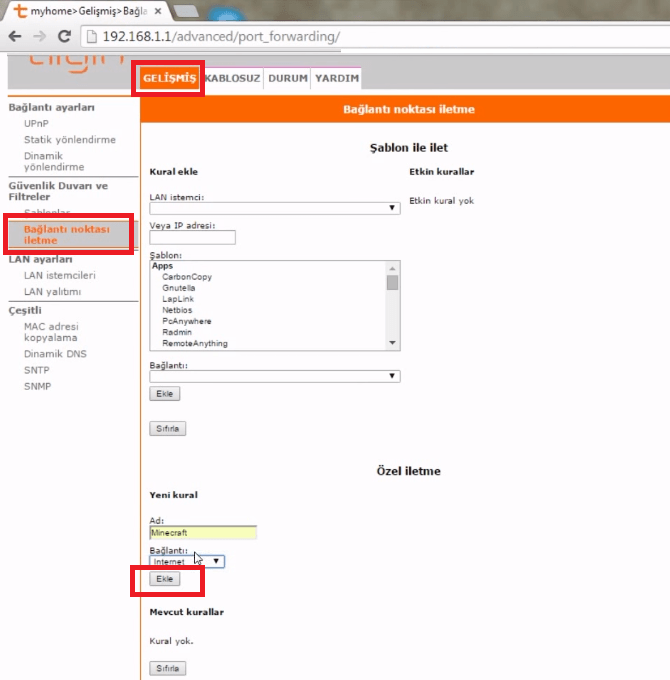
Task: Open LAN istemcileri page
Action: [x=59, y=275]
